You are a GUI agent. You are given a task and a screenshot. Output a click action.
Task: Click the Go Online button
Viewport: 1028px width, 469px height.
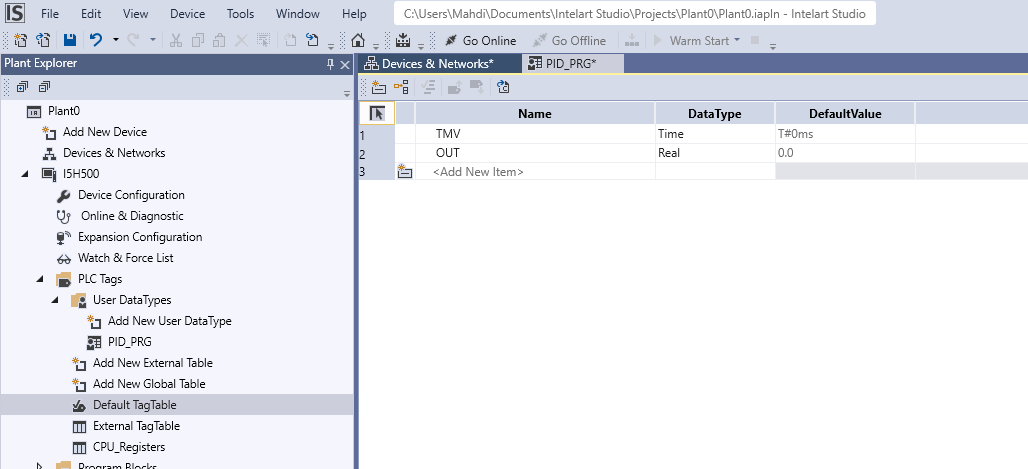click(x=480, y=41)
